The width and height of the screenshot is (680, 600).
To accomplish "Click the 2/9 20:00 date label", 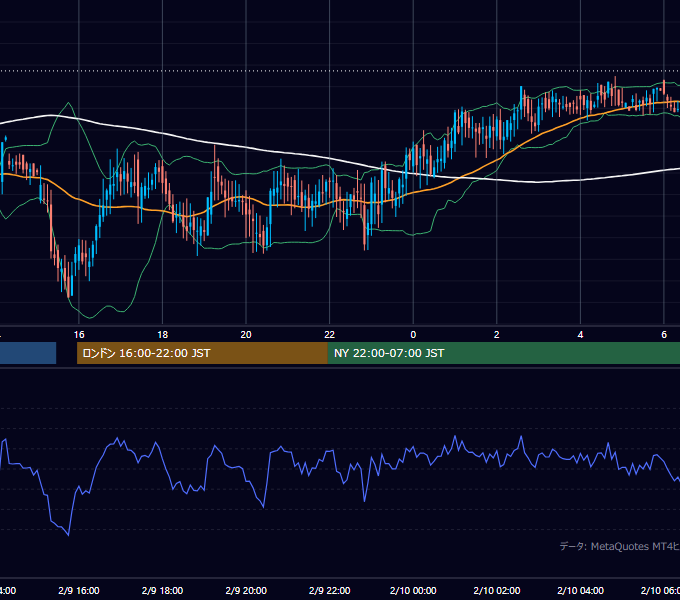I will 246,590.
